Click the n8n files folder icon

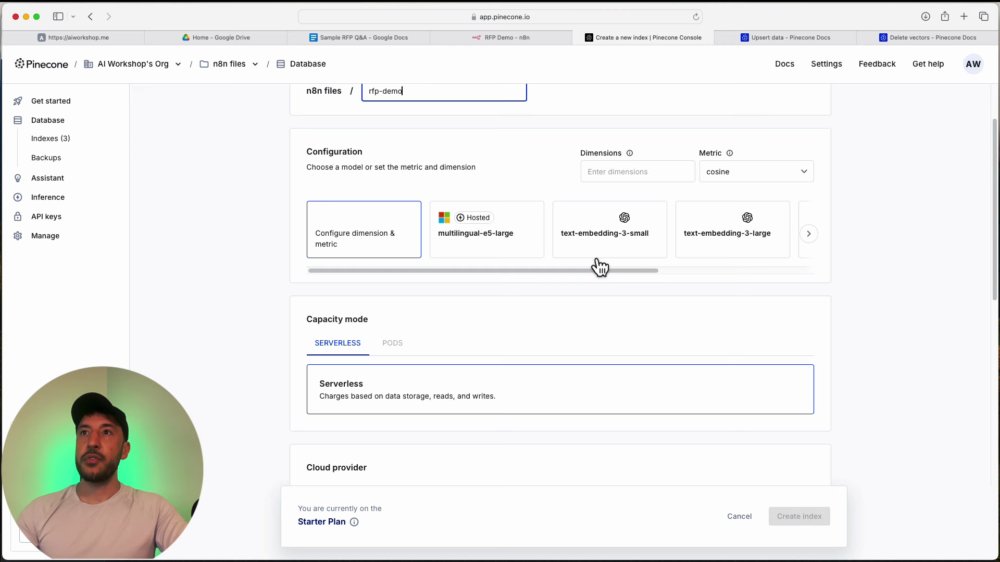(204, 64)
